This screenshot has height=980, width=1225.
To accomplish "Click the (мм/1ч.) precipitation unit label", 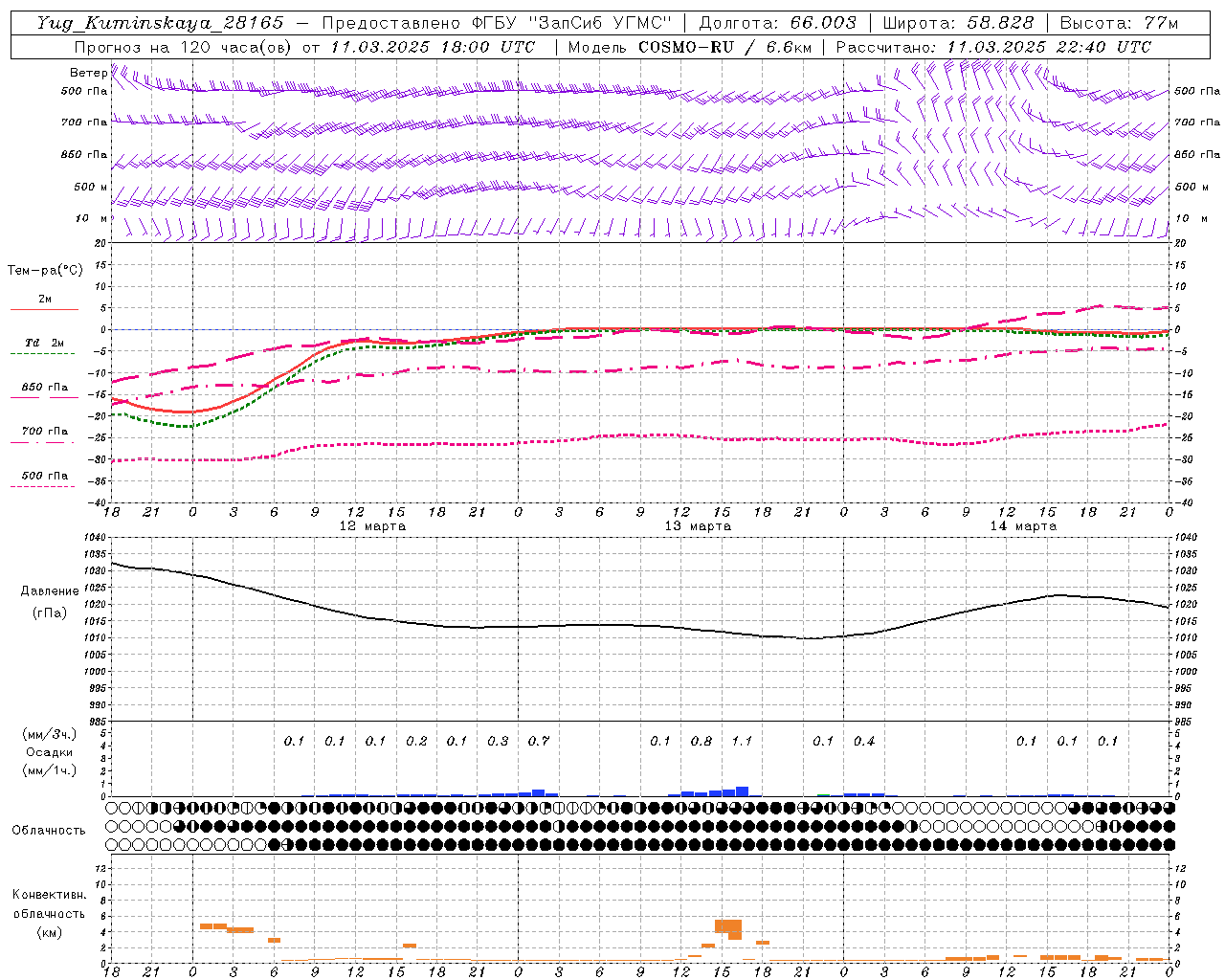I will coord(50,770).
